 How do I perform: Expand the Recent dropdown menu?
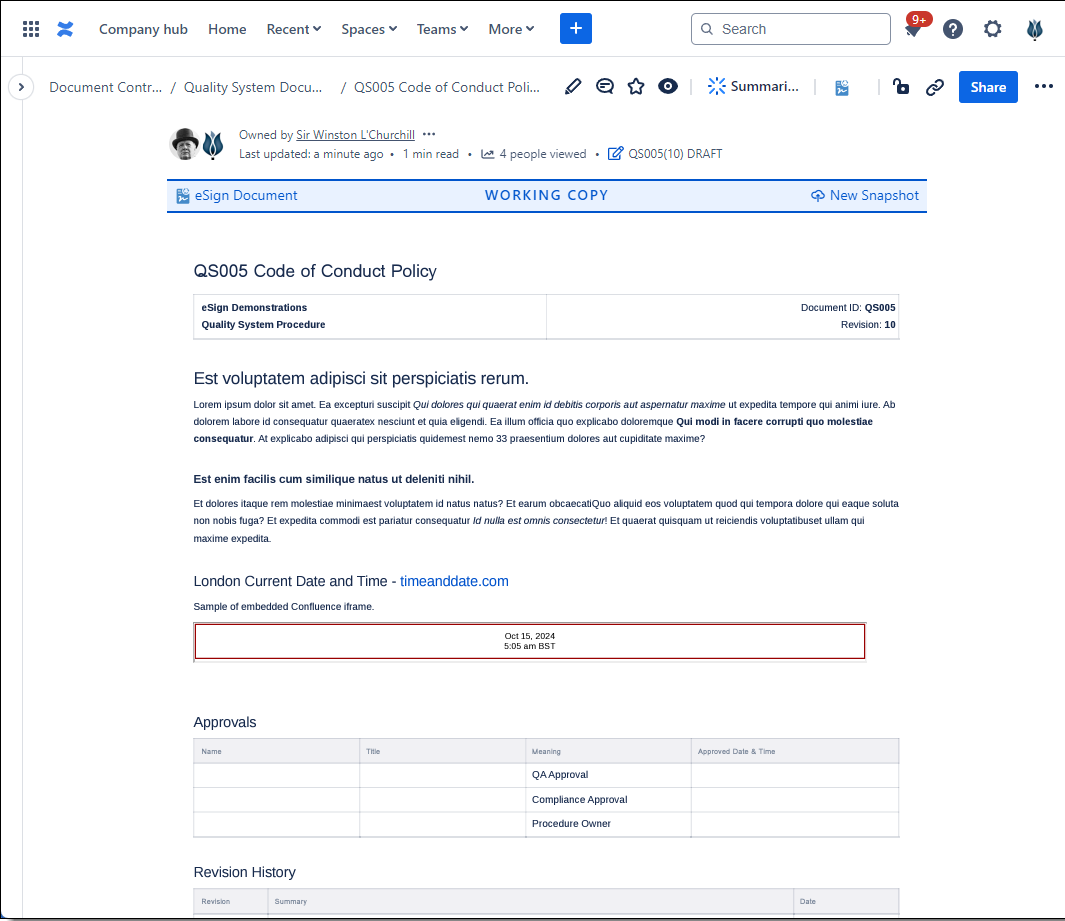pyautogui.click(x=293, y=29)
